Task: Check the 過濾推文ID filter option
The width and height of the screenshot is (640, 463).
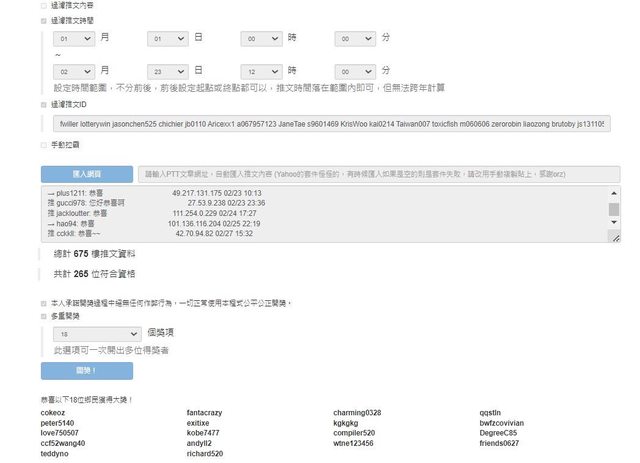Action: (43, 103)
